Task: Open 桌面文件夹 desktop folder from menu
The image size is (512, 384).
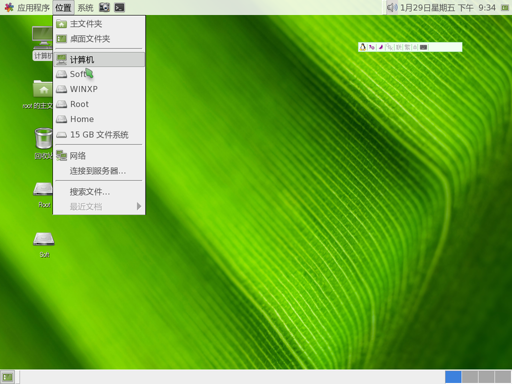Action: pyautogui.click(x=99, y=39)
